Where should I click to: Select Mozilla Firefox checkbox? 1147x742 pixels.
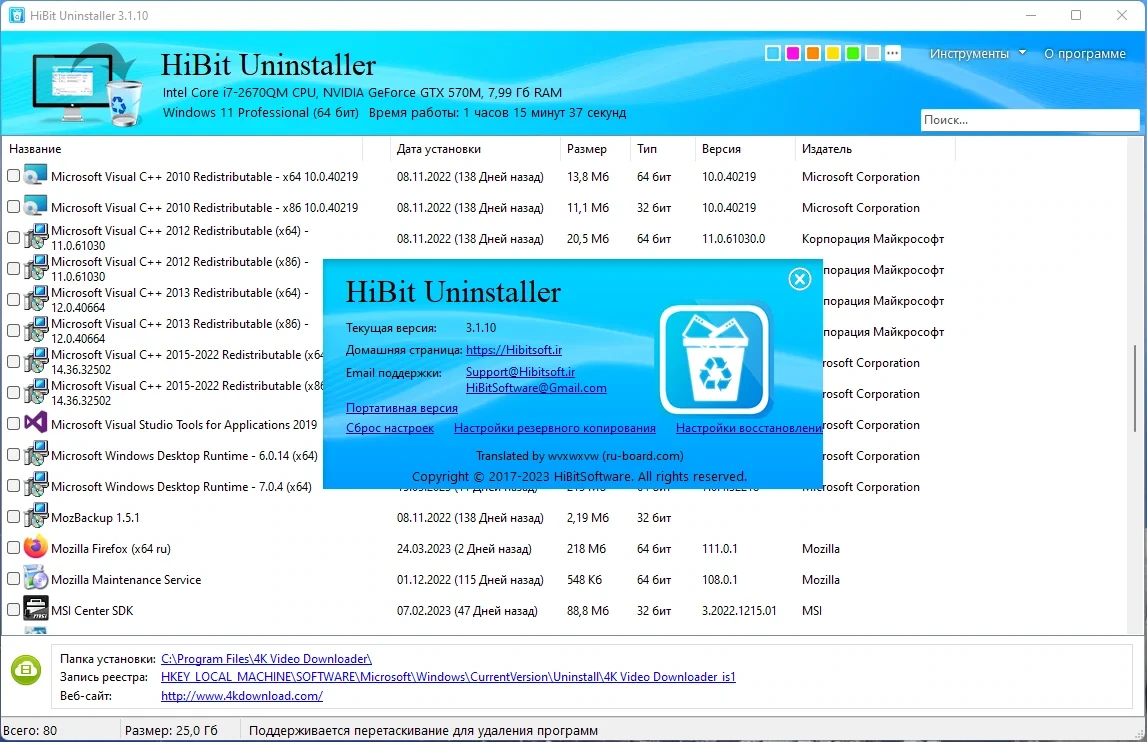(x=13, y=547)
